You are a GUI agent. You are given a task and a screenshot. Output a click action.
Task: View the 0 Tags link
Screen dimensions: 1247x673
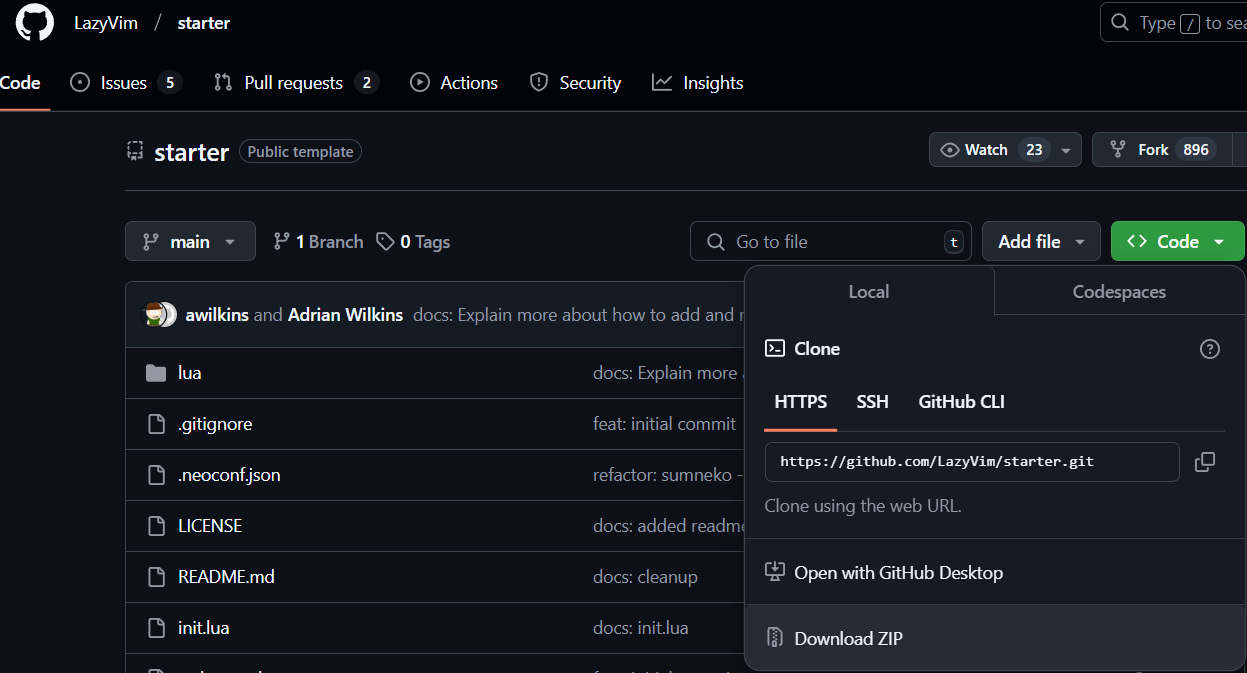[x=413, y=242]
